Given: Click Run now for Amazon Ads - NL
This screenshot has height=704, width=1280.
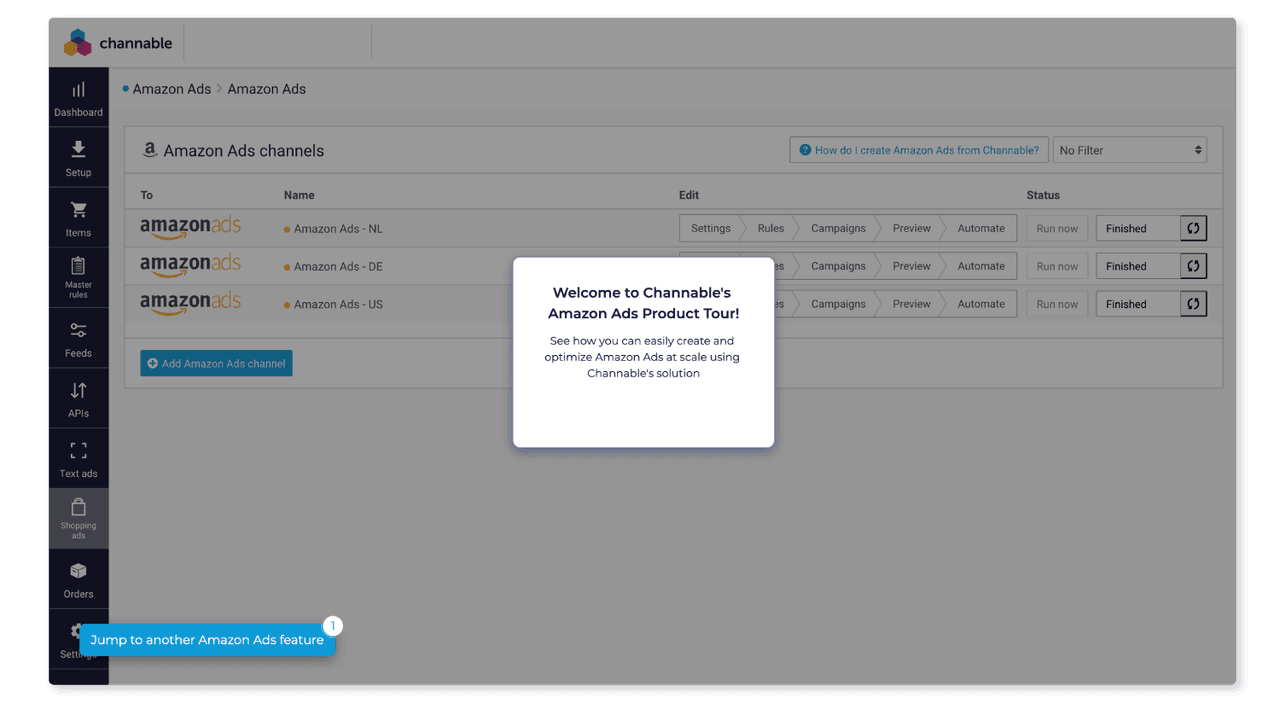Looking at the screenshot, I should (1057, 228).
